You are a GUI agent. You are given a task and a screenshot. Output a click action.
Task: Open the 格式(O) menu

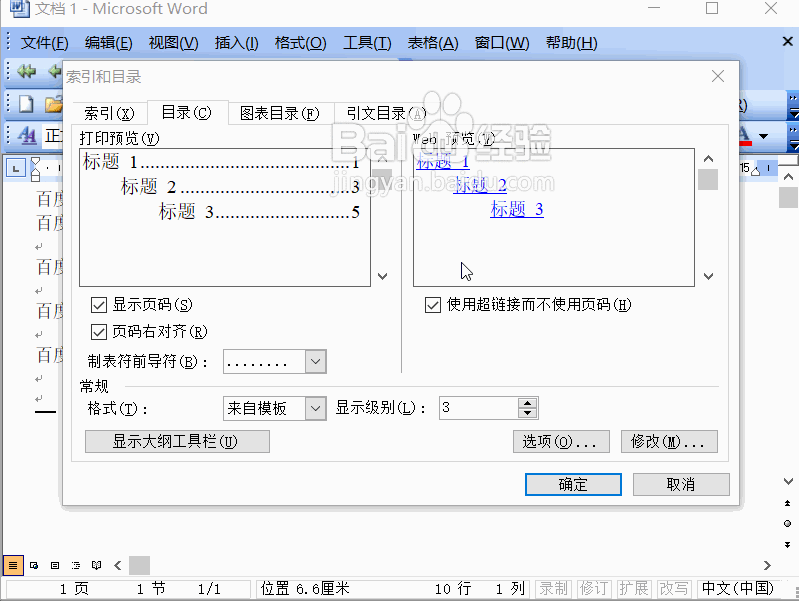pos(300,42)
